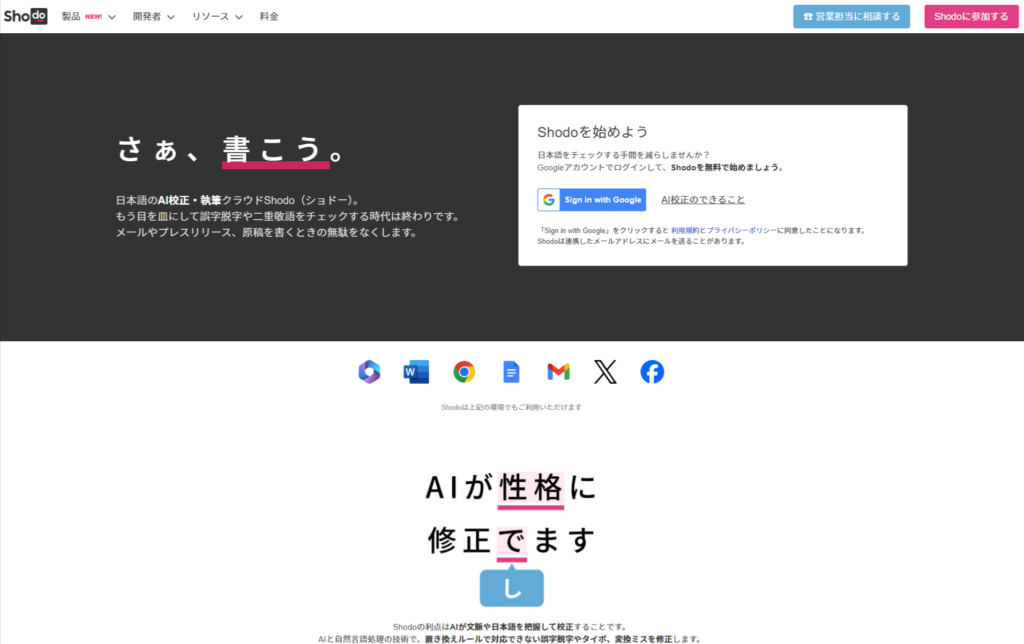Select the Google Docs icon

click(511, 372)
